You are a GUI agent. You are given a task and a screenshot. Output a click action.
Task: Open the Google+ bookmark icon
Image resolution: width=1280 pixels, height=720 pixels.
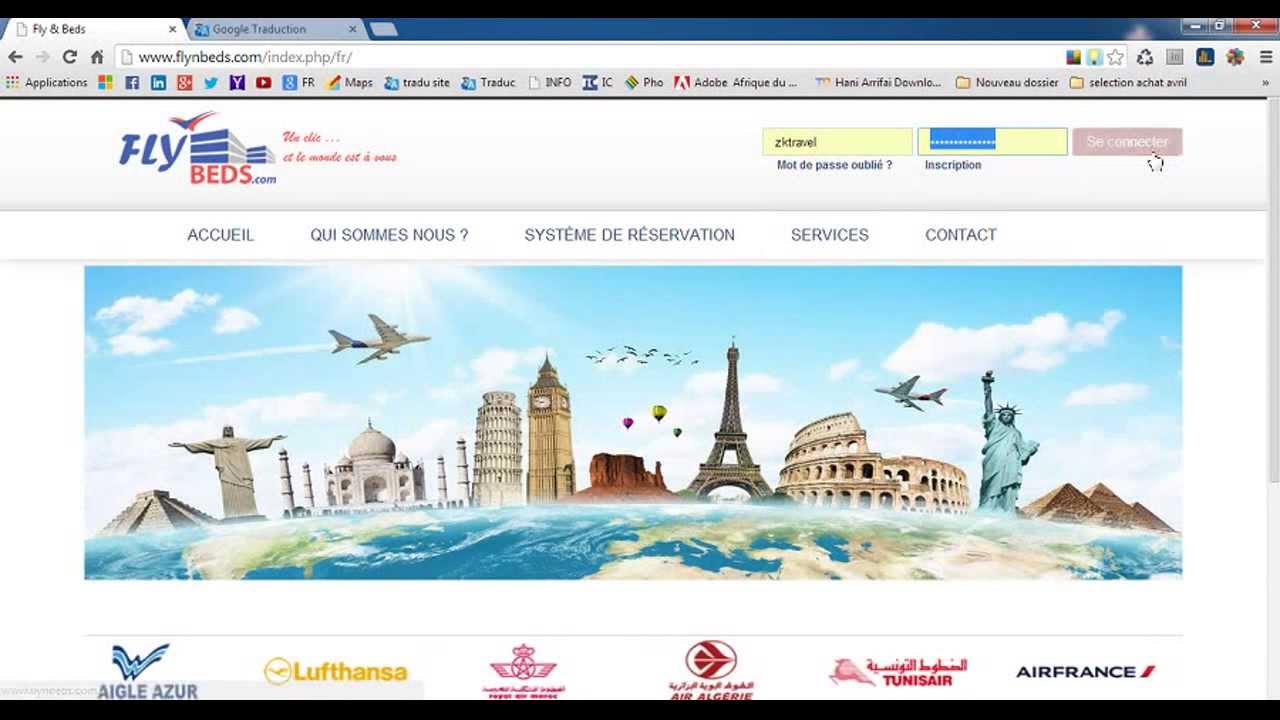pos(184,83)
